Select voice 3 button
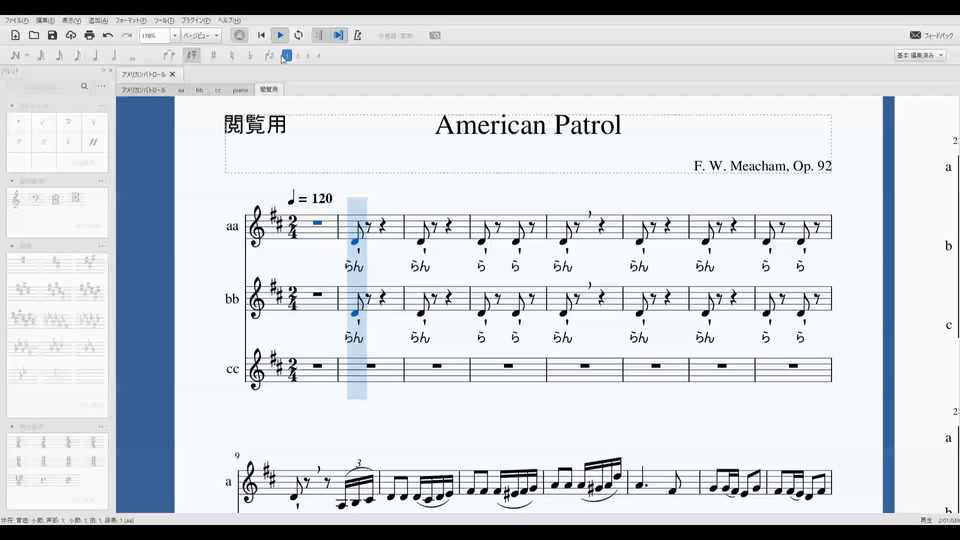This screenshot has width=960, height=540. pyautogui.click(x=308, y=56)
